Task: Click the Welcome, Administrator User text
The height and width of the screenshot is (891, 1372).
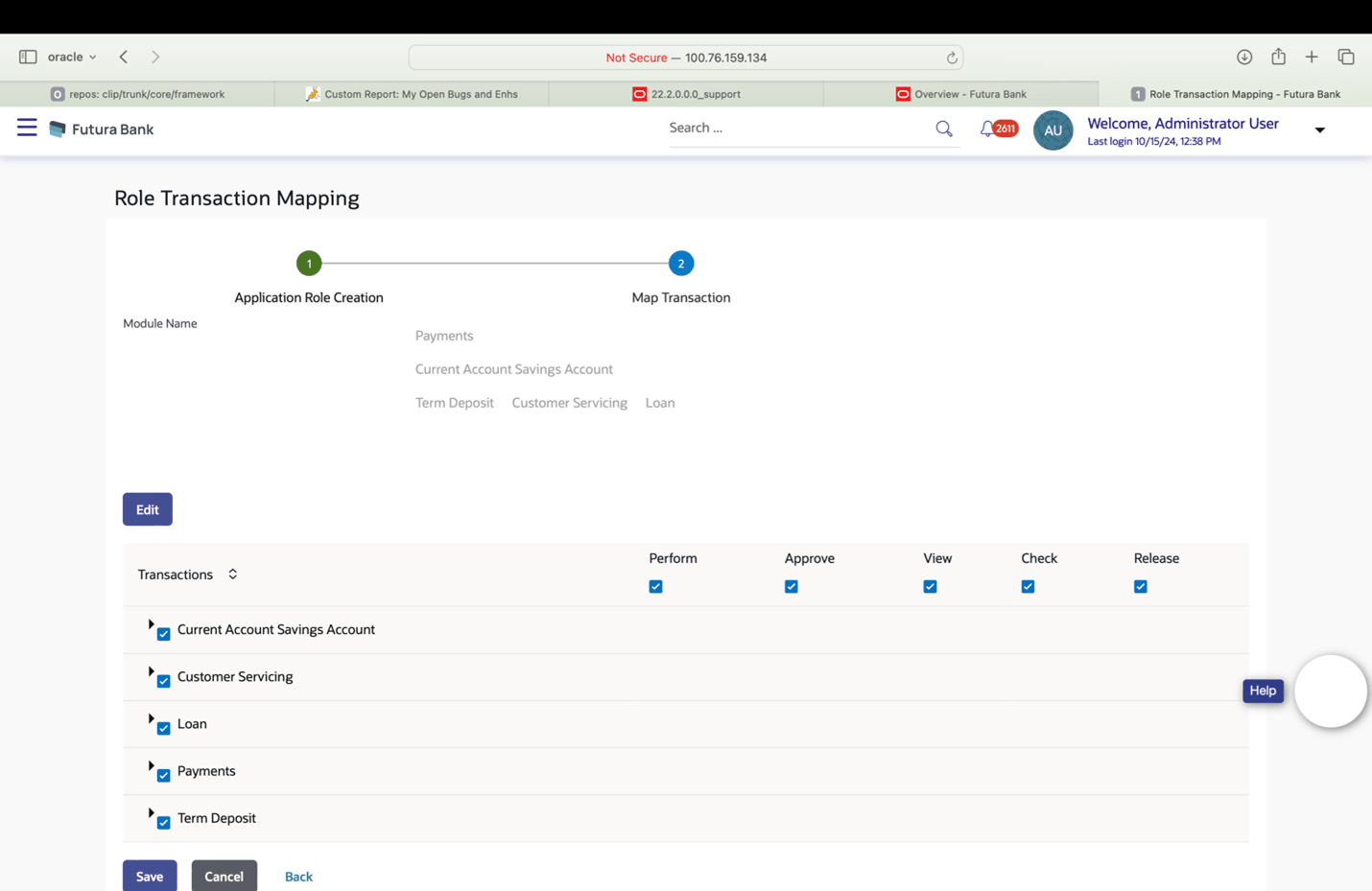Action: [x=1183, y=123]
